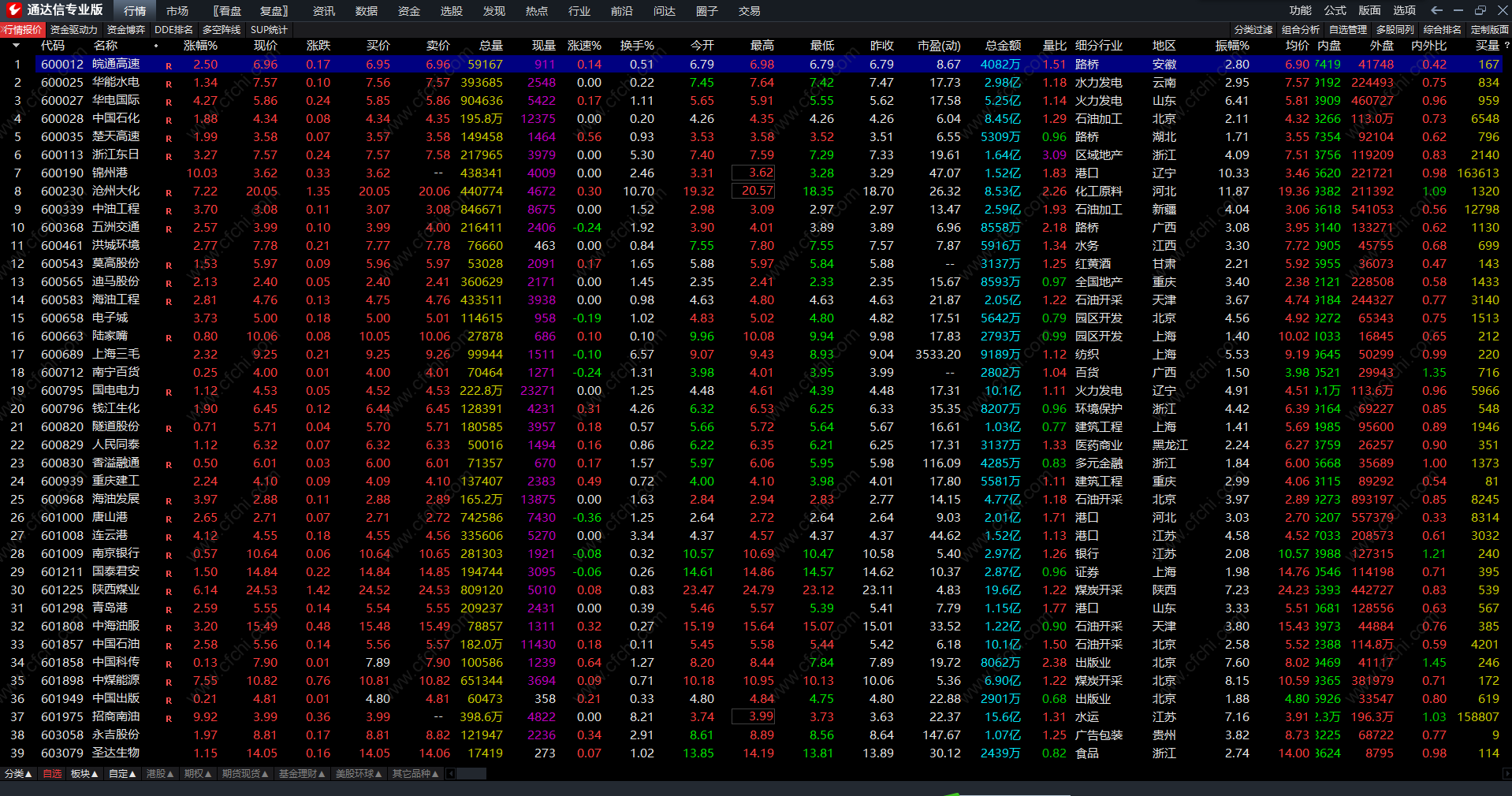Switch to the 行情报价 sub-tab
1512x796 pixels.
pos(23,30)
